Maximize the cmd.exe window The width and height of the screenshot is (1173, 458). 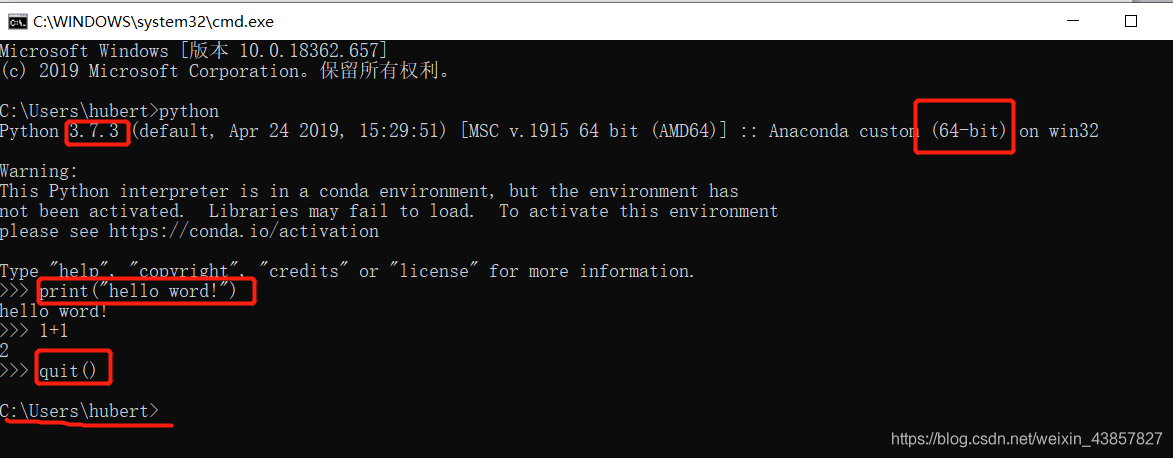pos(1130,22)
